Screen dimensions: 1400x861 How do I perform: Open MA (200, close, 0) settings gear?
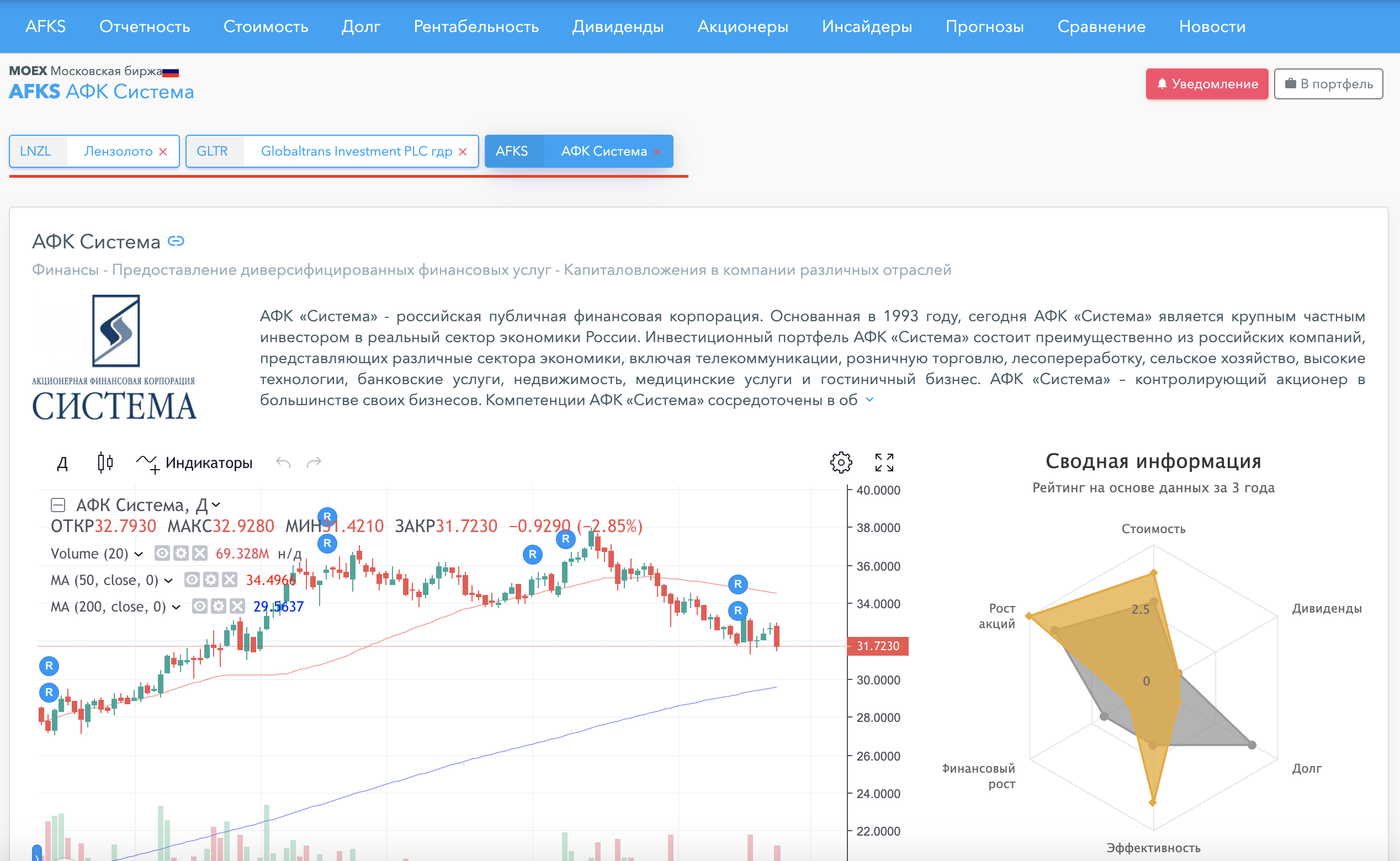tap(219, 606)
